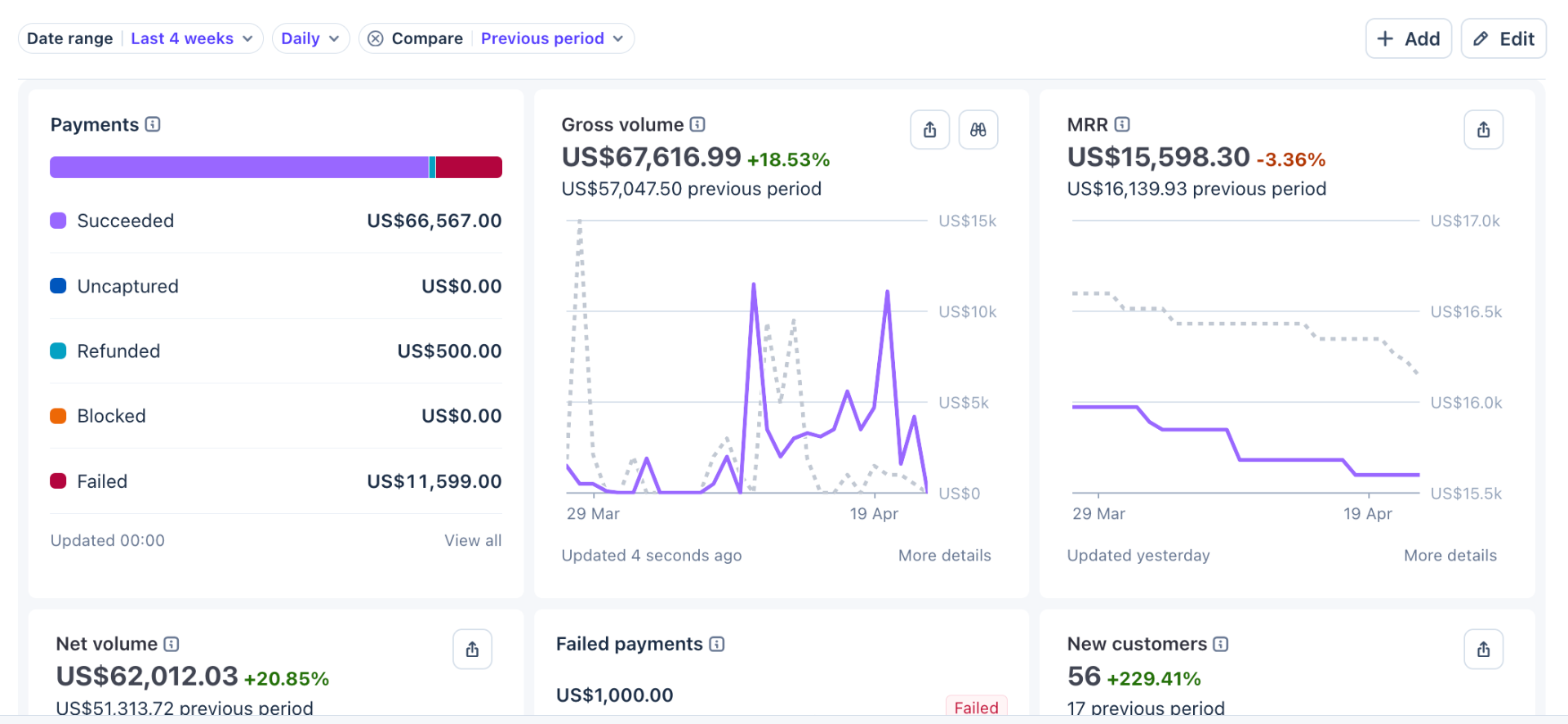Open More details for MRR
1568x724 pixels.
(x=1450, y=556)
